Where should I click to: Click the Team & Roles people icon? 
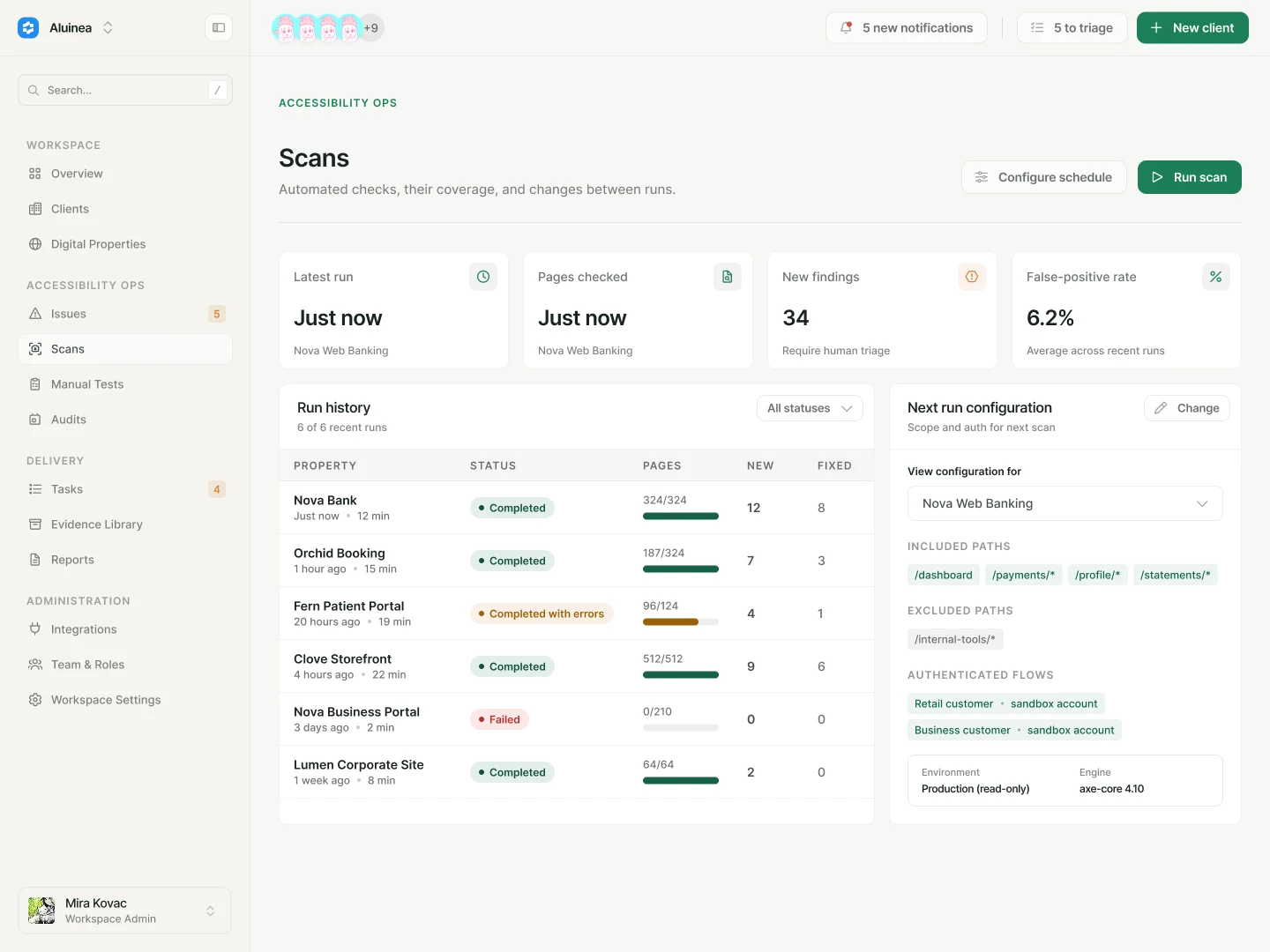point(35,665)
